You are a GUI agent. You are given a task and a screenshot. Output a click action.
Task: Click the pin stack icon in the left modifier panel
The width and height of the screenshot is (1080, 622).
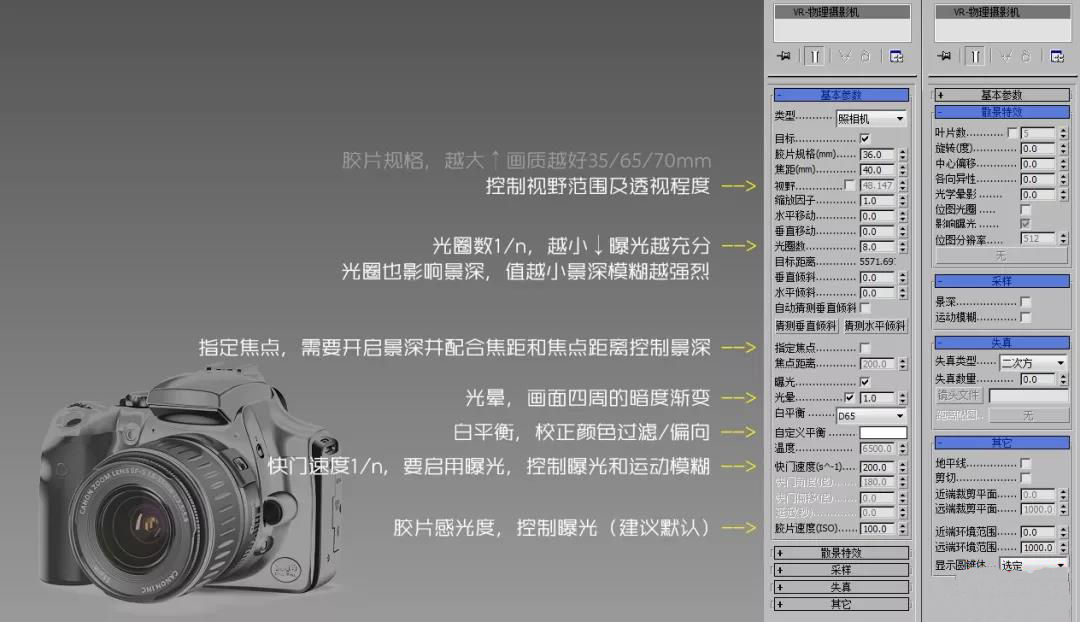click(x=782, y=56)
